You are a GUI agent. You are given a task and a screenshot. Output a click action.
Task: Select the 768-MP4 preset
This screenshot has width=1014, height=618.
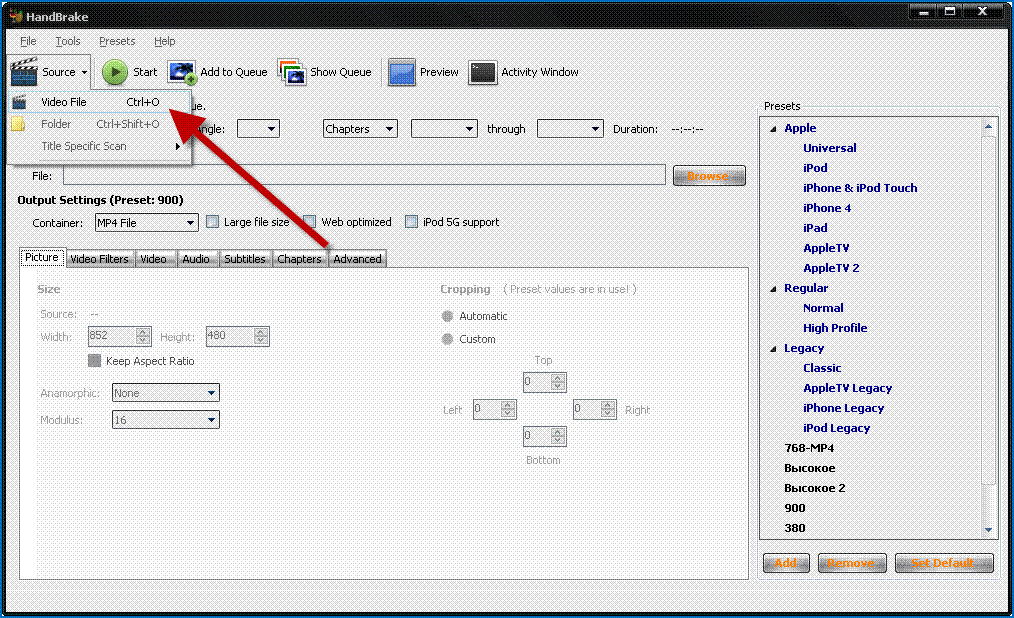click(x=809, y=449)
